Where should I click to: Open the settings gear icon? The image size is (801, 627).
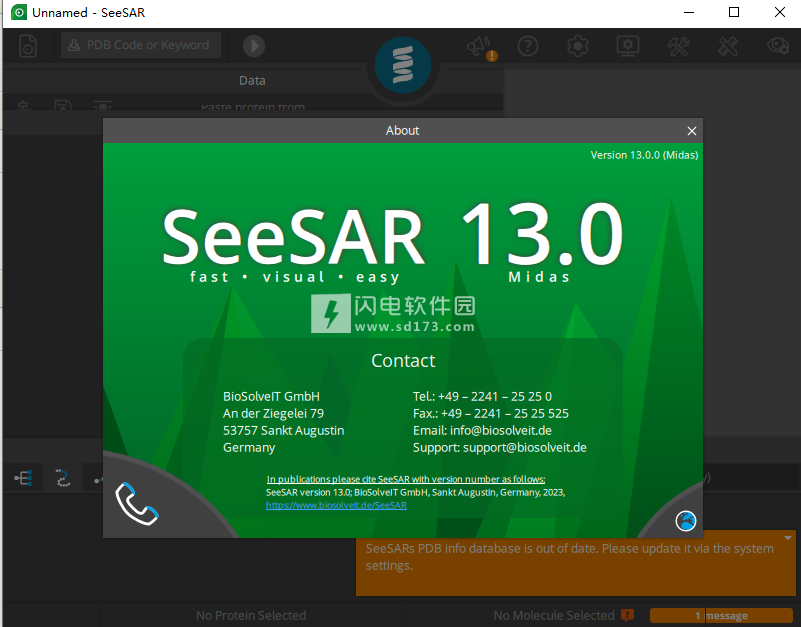[x=578, y=47]
